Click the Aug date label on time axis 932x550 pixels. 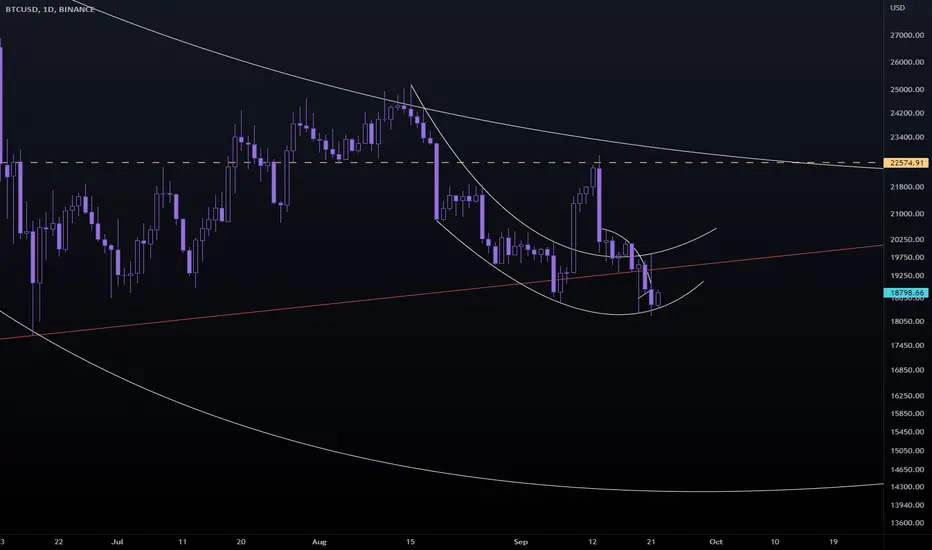click(x=319, y=542)
